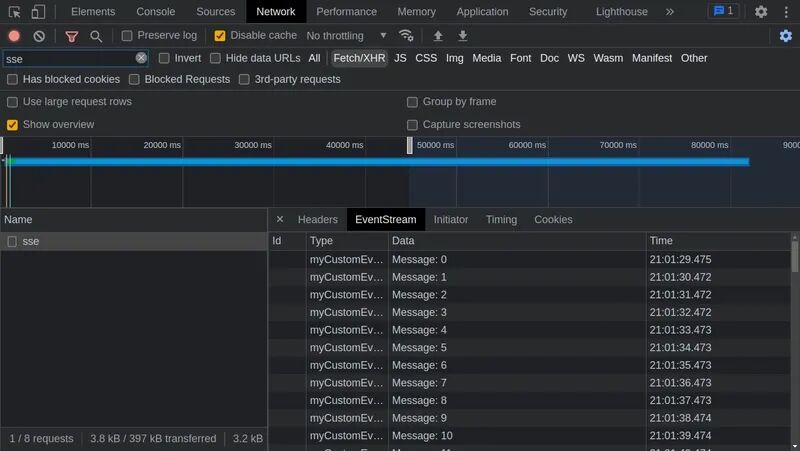Click the red filter funnel icon
800x451 pixels.
click(x=71, y=36)
